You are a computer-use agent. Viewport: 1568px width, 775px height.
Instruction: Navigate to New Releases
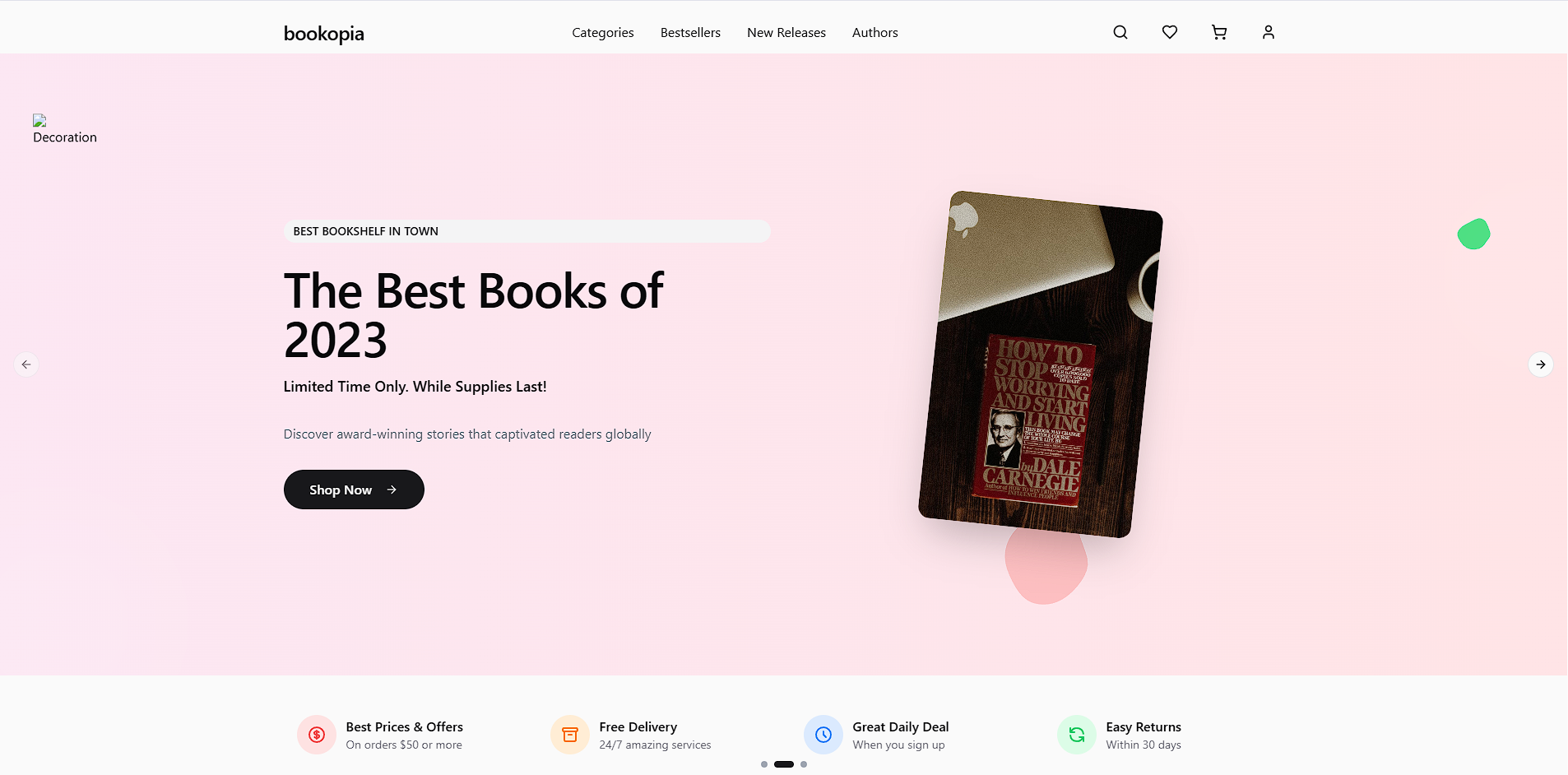[x=786, y=32]
